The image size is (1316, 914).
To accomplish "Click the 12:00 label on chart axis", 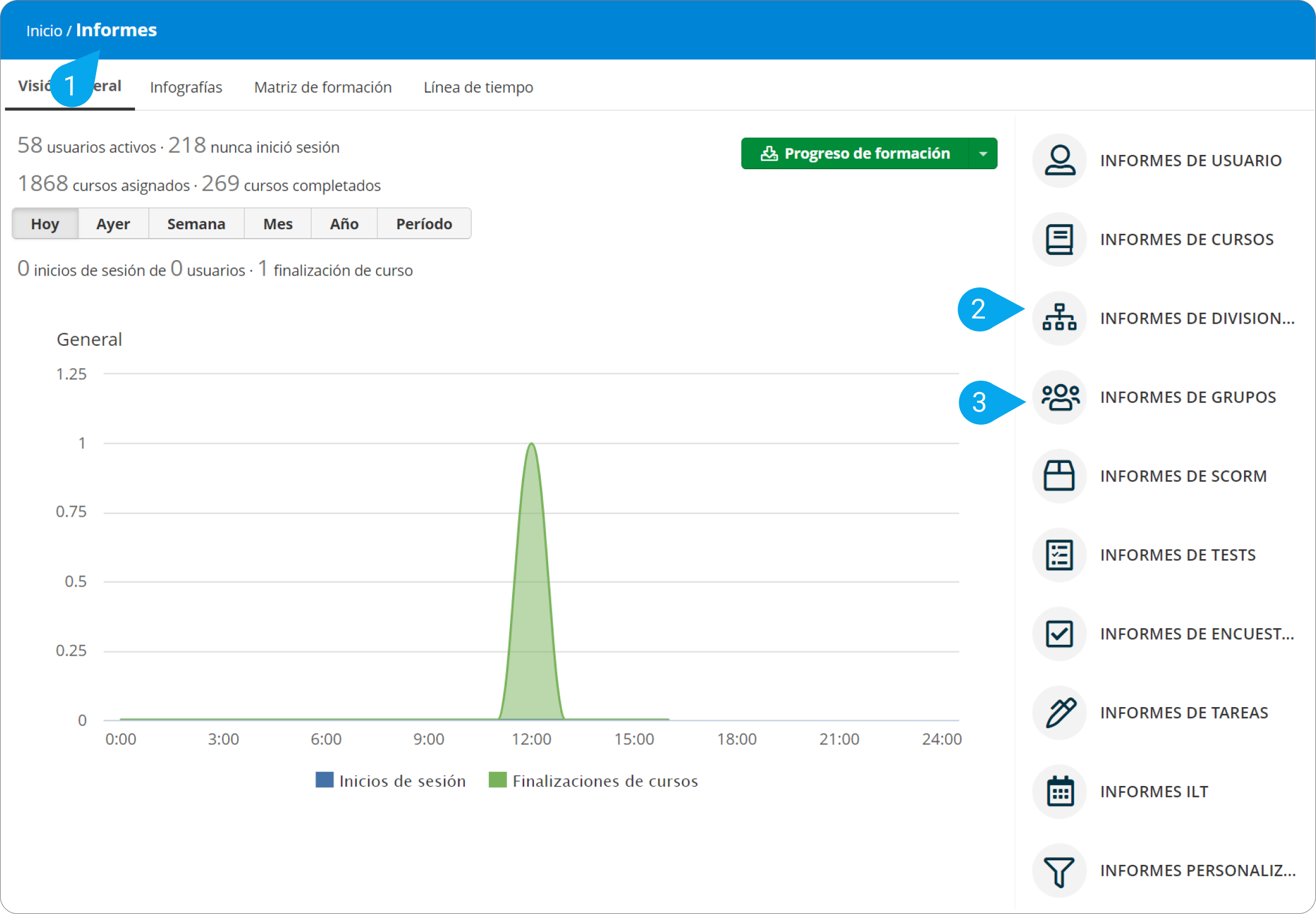I will (x=532, y=739).
